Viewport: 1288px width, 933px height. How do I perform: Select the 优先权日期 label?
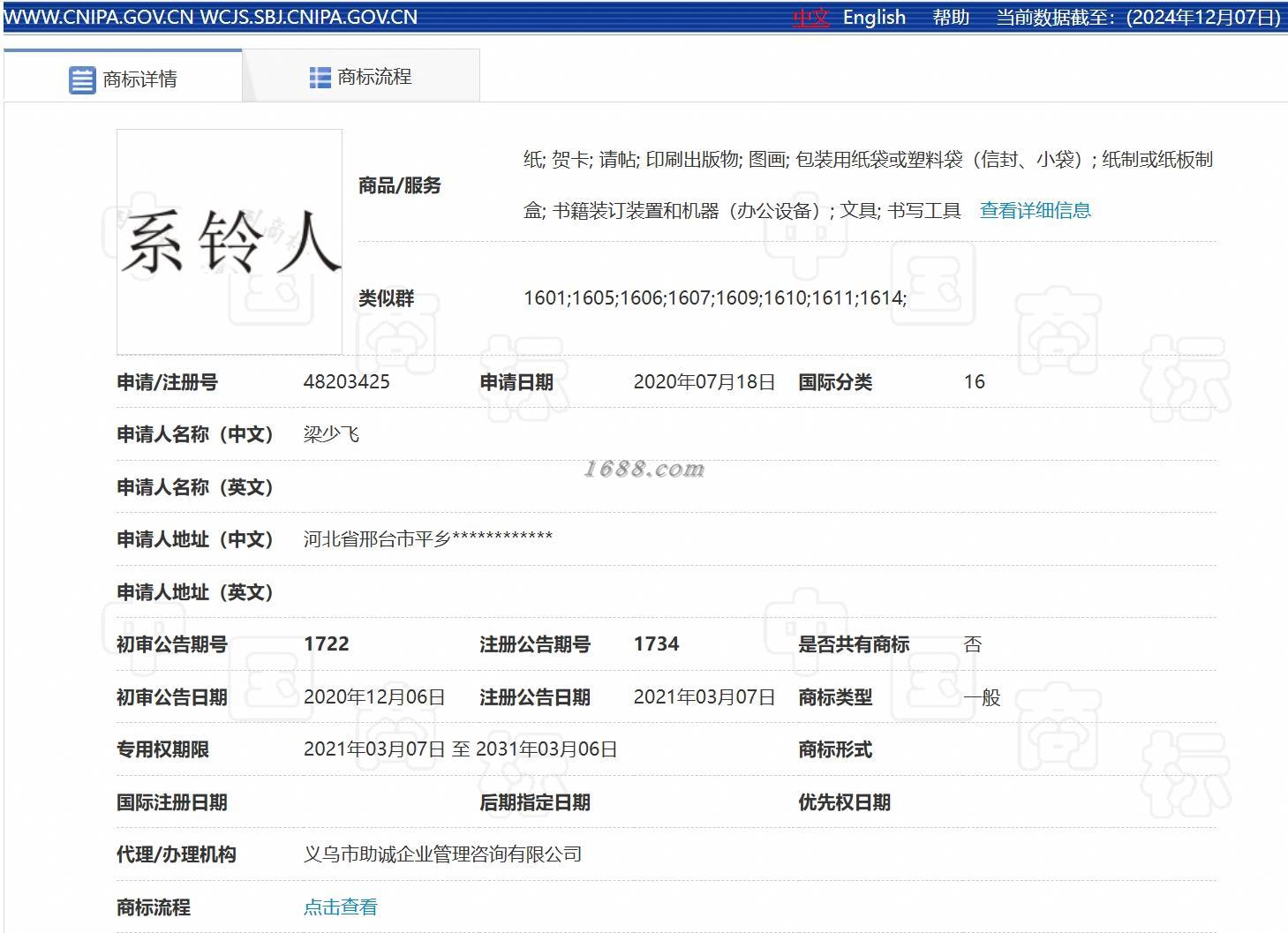(x=845, y=802)
